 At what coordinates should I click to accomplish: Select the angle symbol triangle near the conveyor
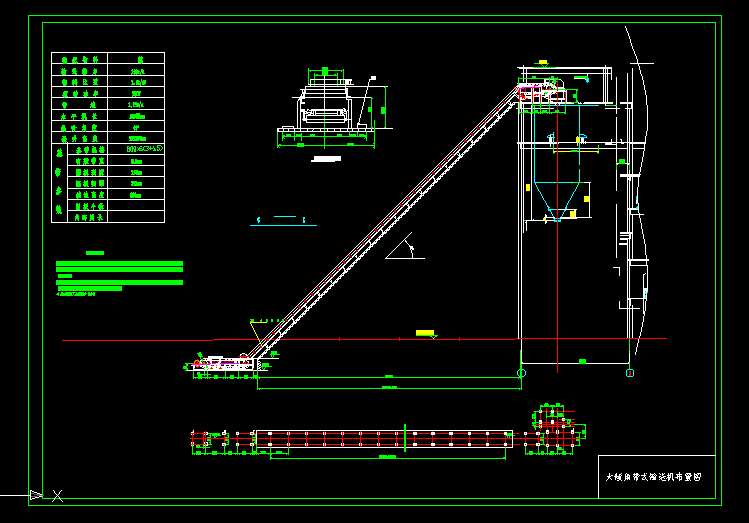pyautogui.click(x=405, y=248)
